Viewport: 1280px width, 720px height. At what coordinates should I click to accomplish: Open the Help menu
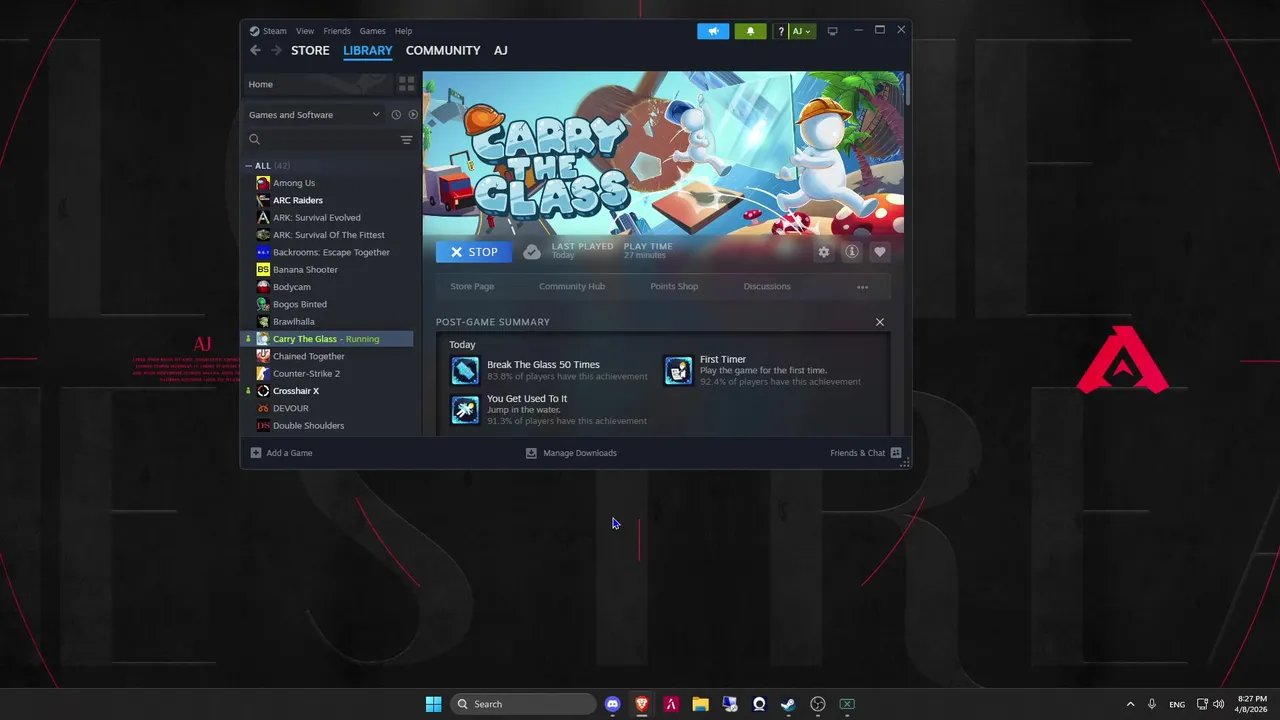[403, 31]
